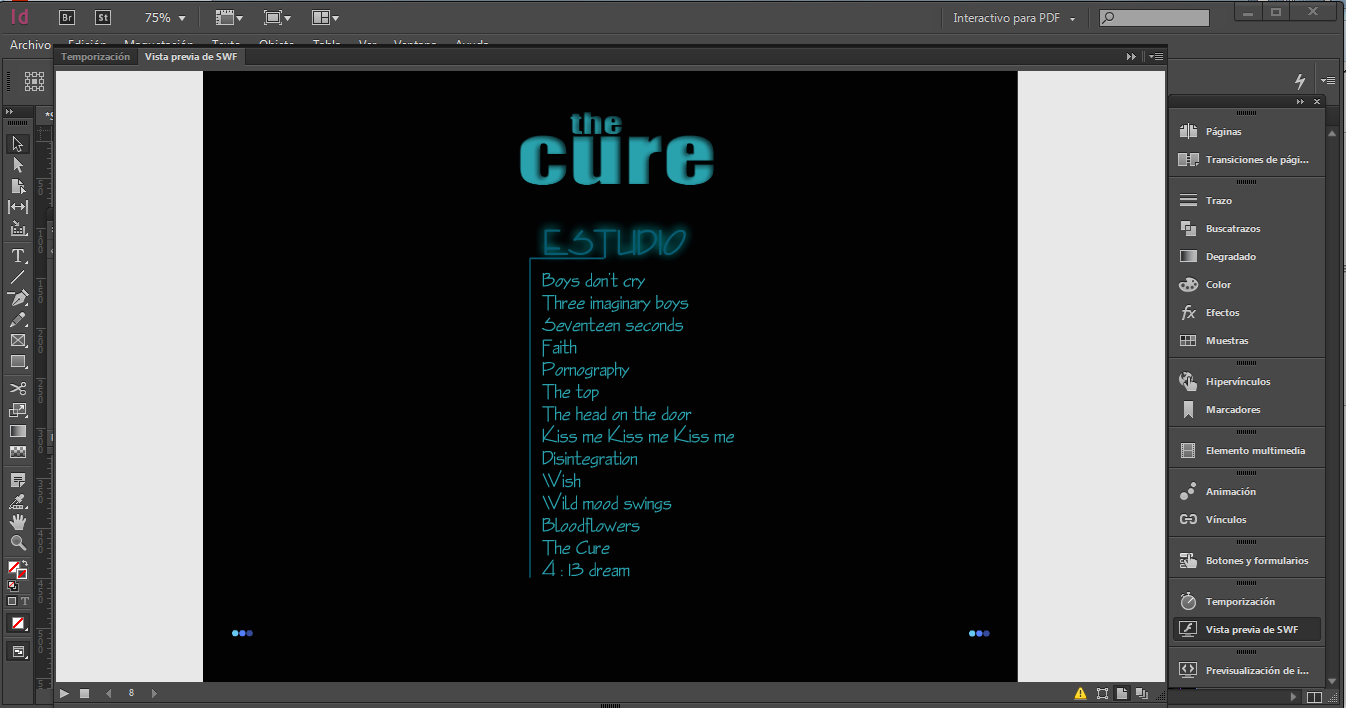
Task: Set preview spread mode in SWF panel
Action: (x=1122, y=693)
